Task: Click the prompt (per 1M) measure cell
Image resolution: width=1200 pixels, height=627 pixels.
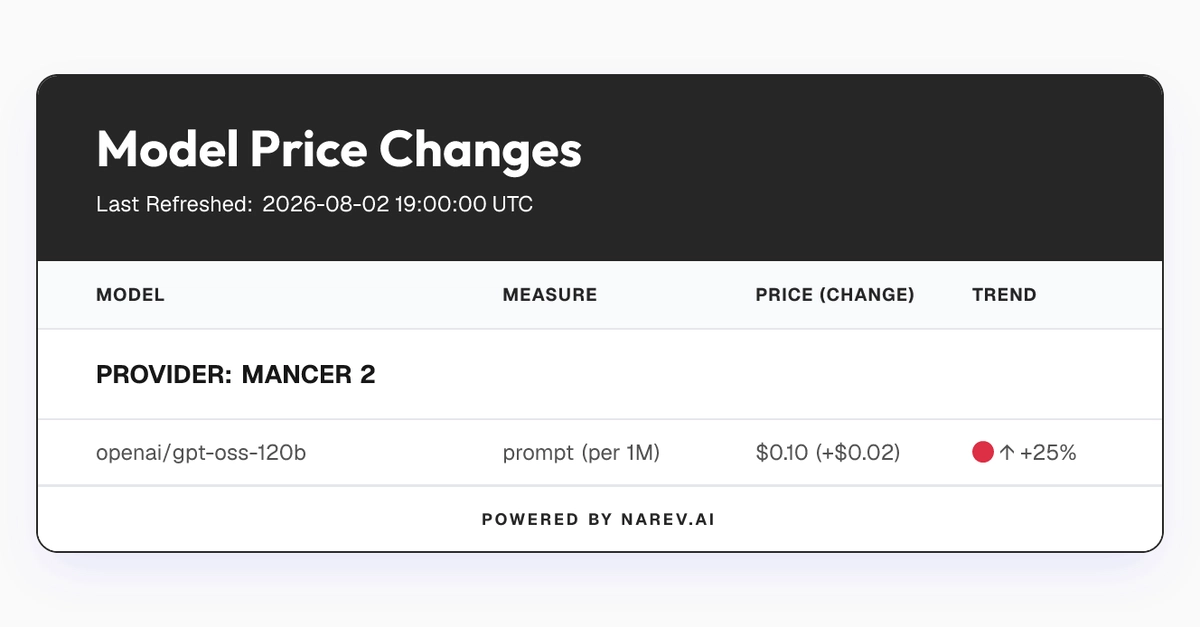Action: coord(581,453)
